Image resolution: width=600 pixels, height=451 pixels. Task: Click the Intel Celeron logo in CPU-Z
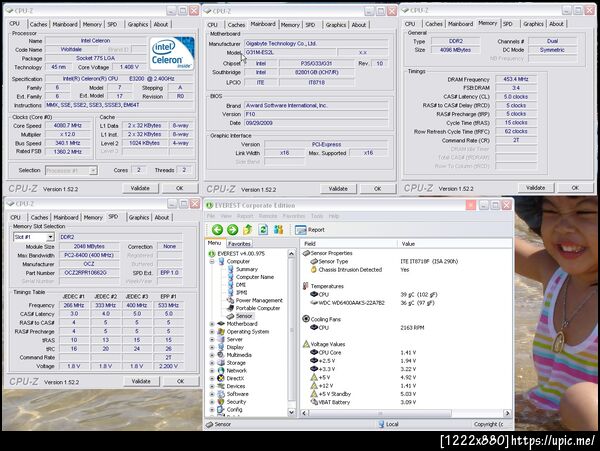[x=172, y=53]
